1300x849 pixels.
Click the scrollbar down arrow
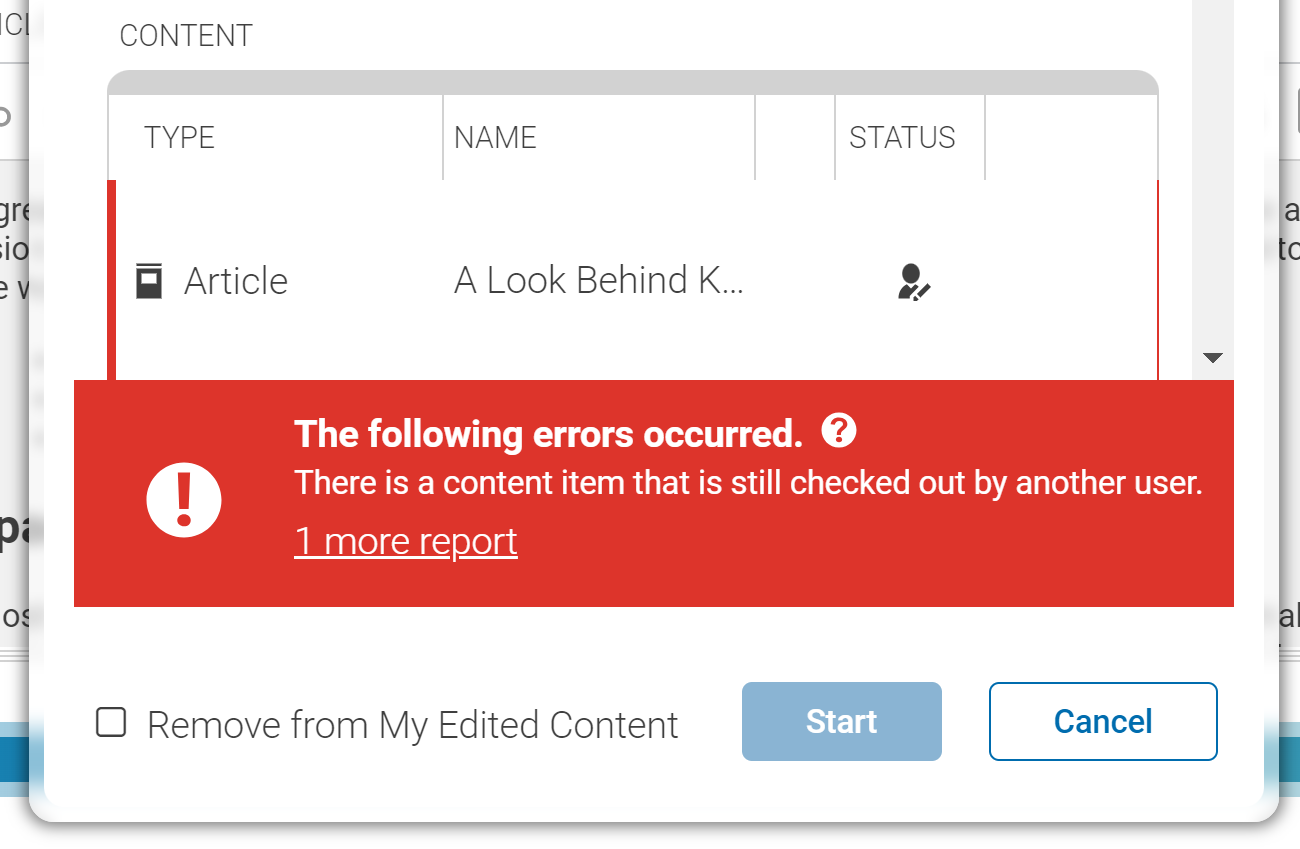pos(1213,357)
